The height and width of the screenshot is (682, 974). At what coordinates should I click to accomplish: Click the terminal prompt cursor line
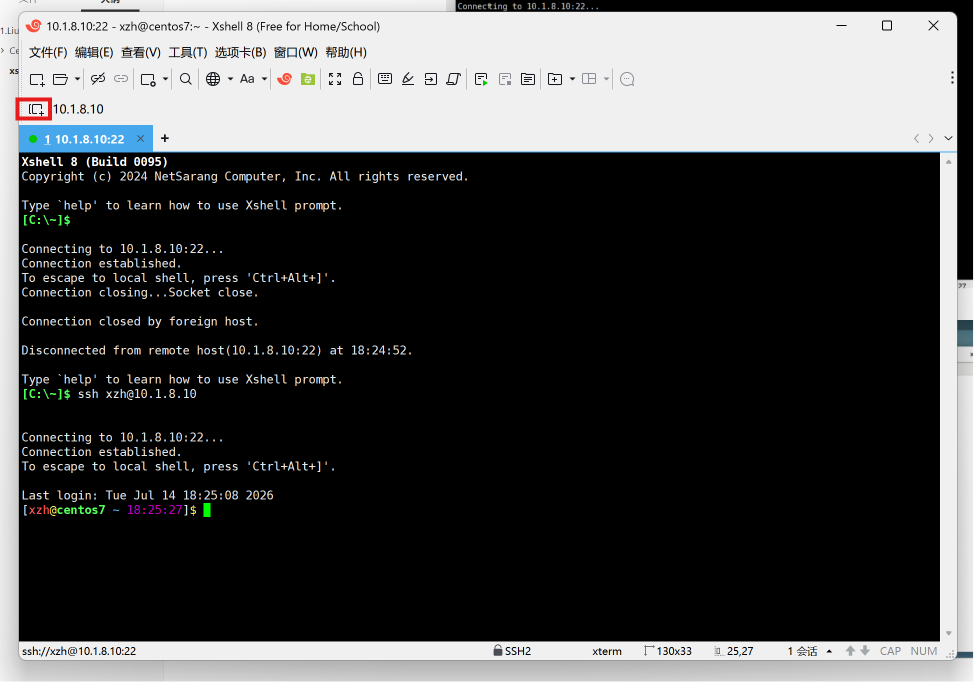(116, 510)
